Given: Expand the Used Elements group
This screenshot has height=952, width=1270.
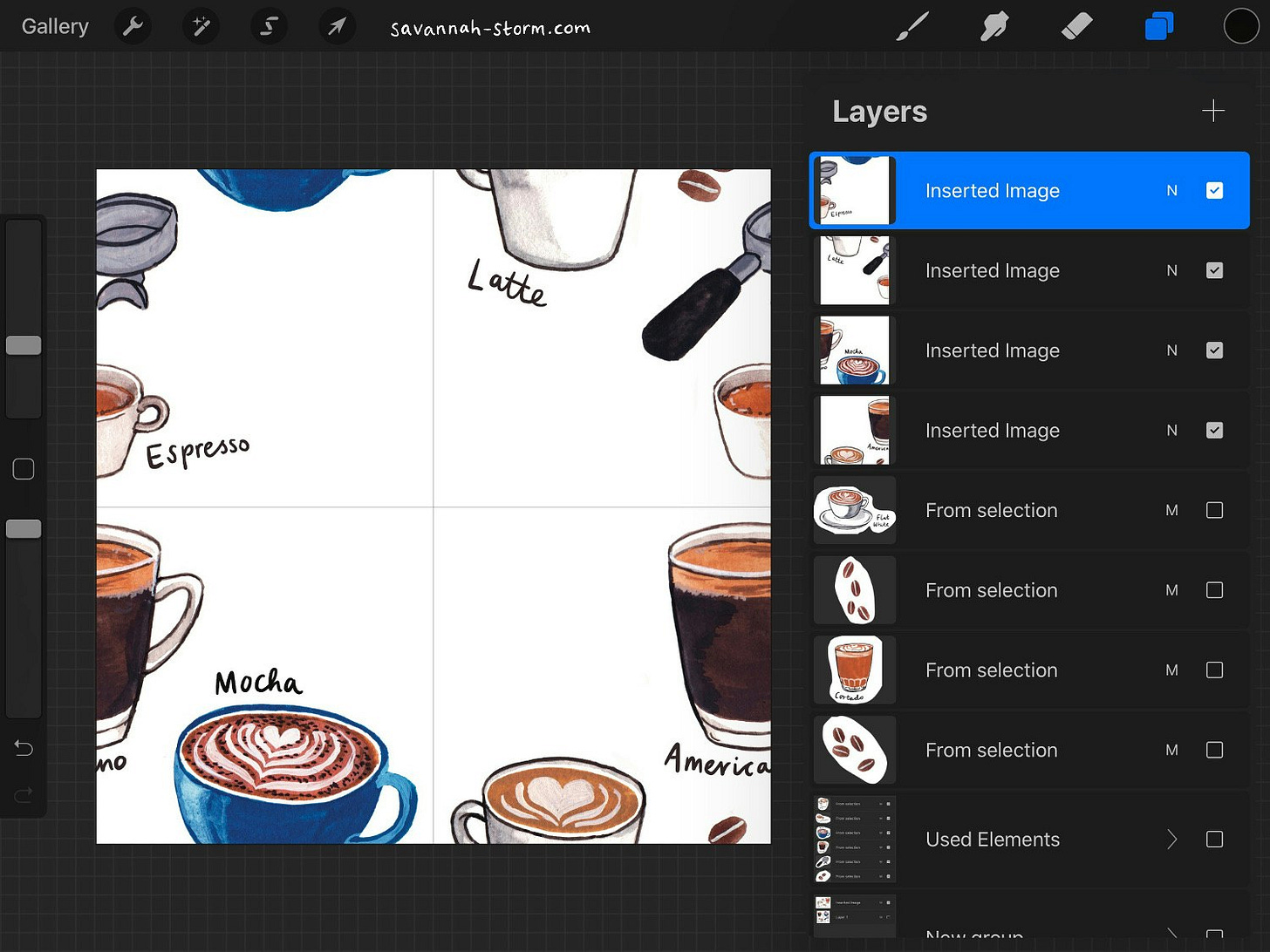Looking at the screenshot, I should tap(1172, 839).
